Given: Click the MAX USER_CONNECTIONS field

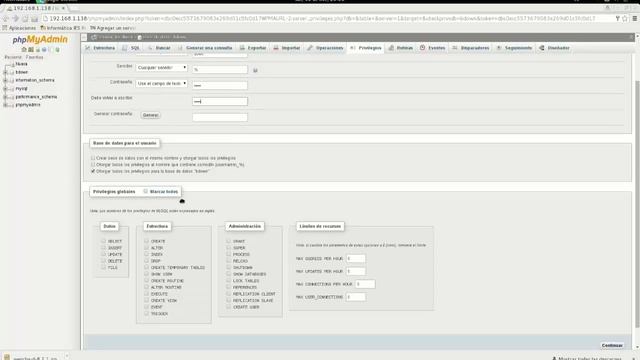Looking at the screenshot, I should tap(356, 297).
